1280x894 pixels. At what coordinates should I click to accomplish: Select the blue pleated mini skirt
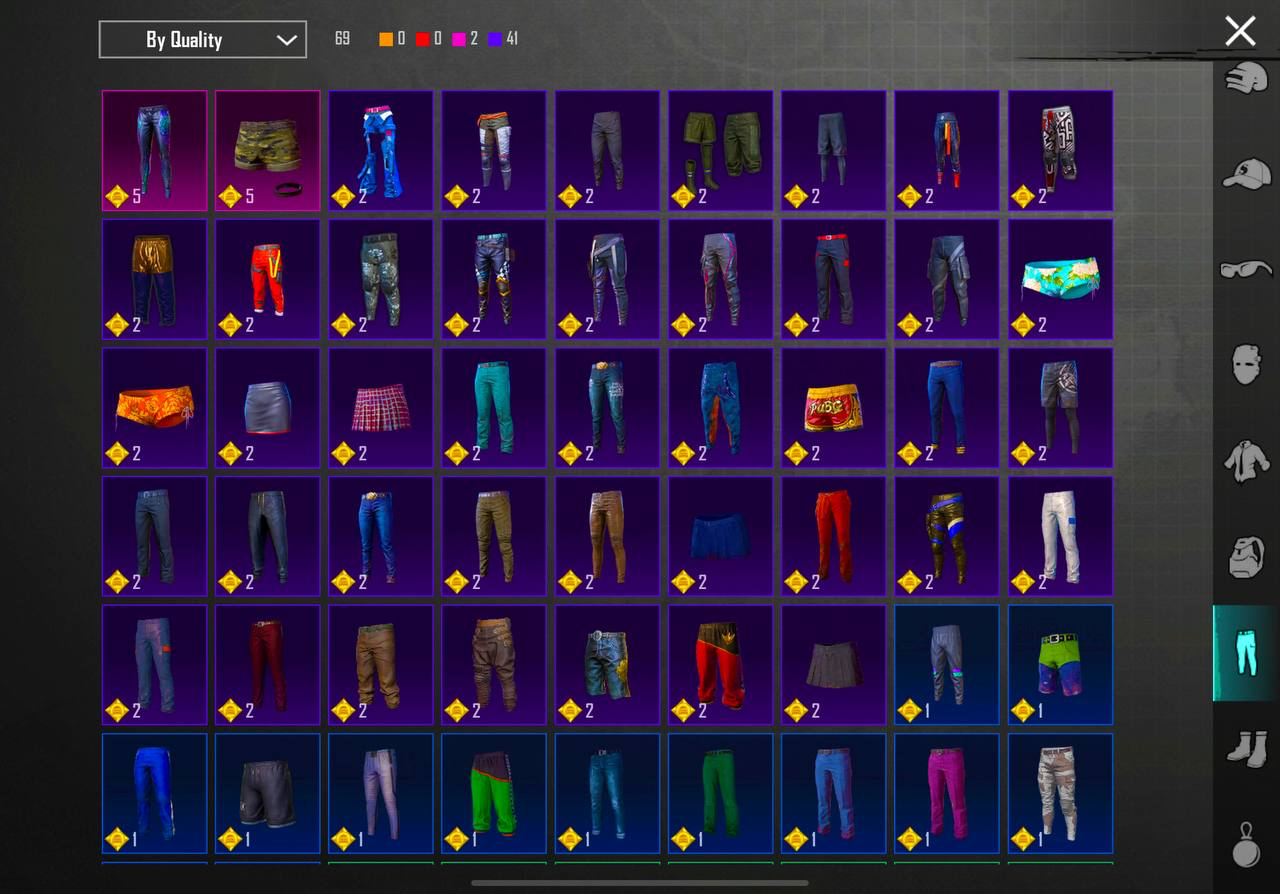click(720, 536)
